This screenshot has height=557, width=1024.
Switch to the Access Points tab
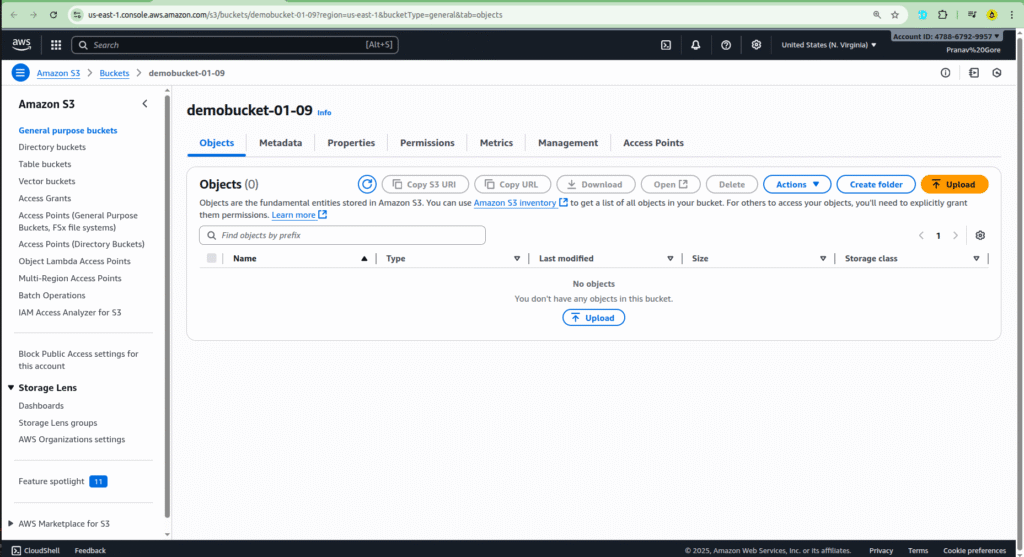point(653,143)
